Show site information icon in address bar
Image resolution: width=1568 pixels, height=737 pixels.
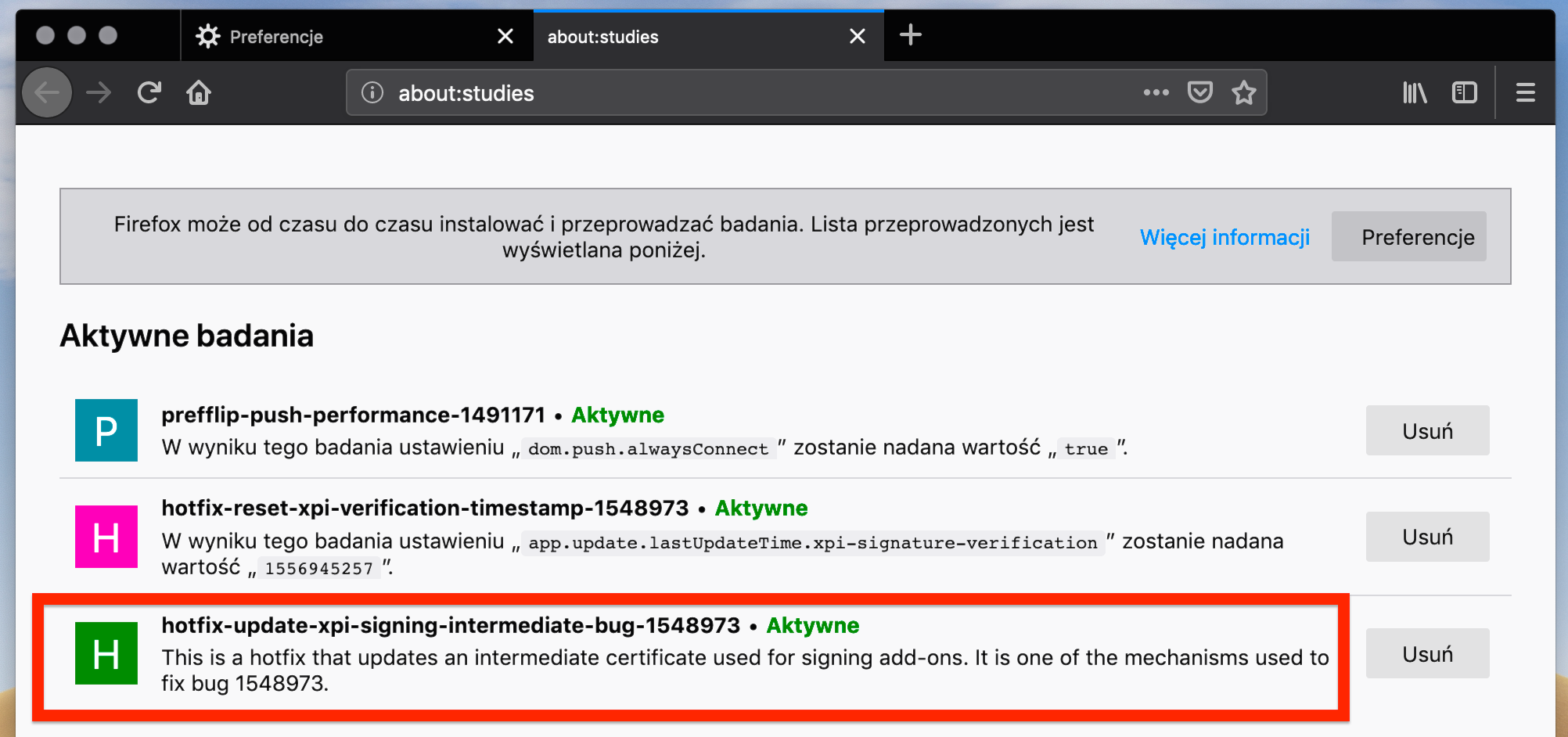click(x=372, y=93)
